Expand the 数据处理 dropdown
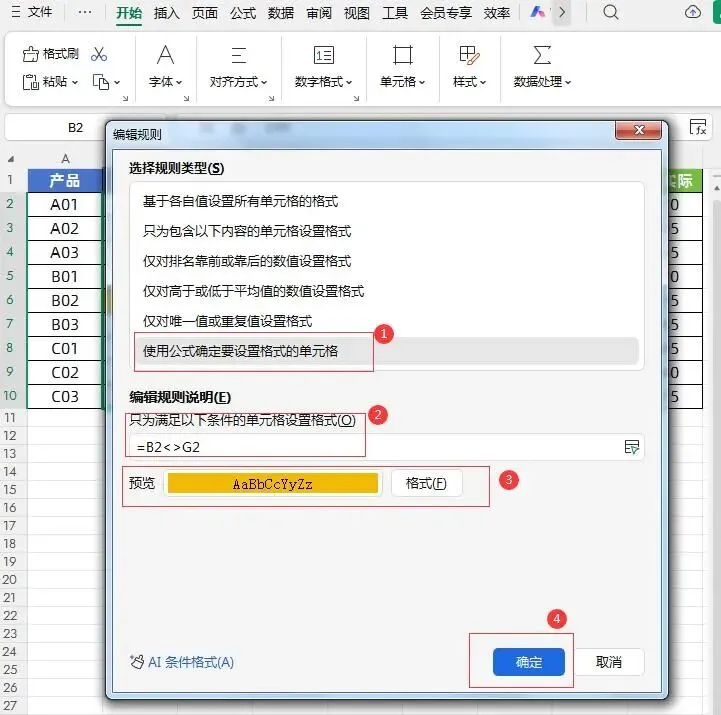 point(568,83)
